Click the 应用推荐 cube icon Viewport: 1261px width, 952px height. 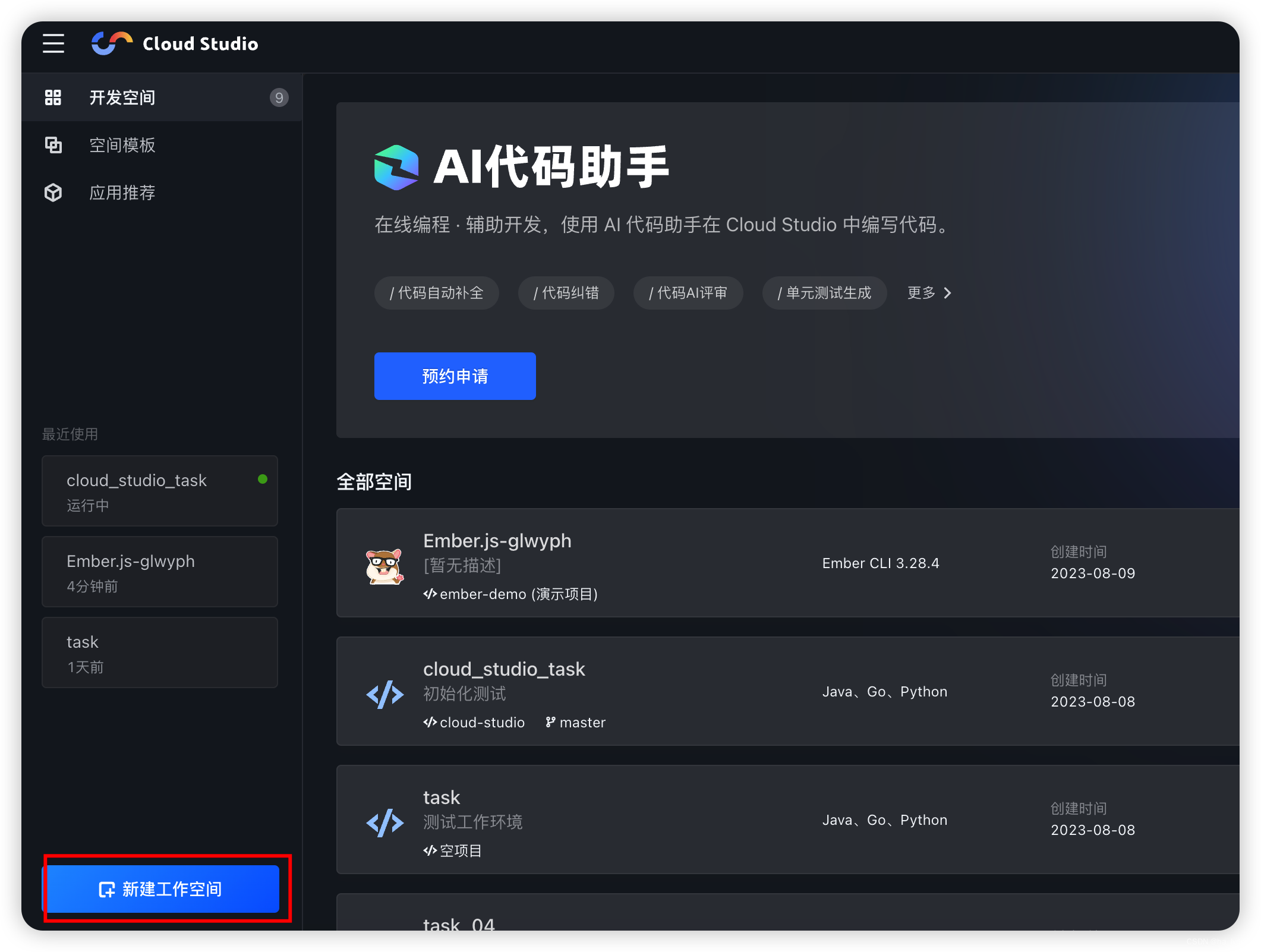click(x=53, y=193)
